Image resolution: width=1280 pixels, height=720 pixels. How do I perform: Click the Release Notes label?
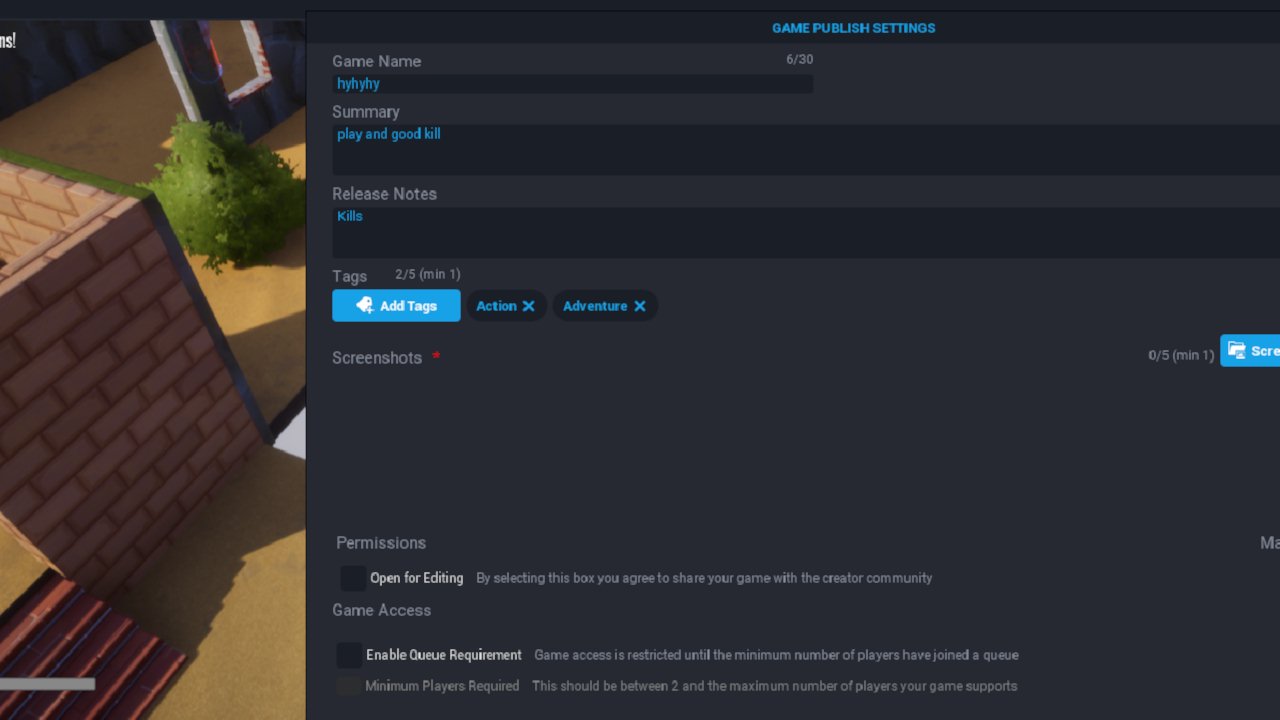(x=385, y=194)
